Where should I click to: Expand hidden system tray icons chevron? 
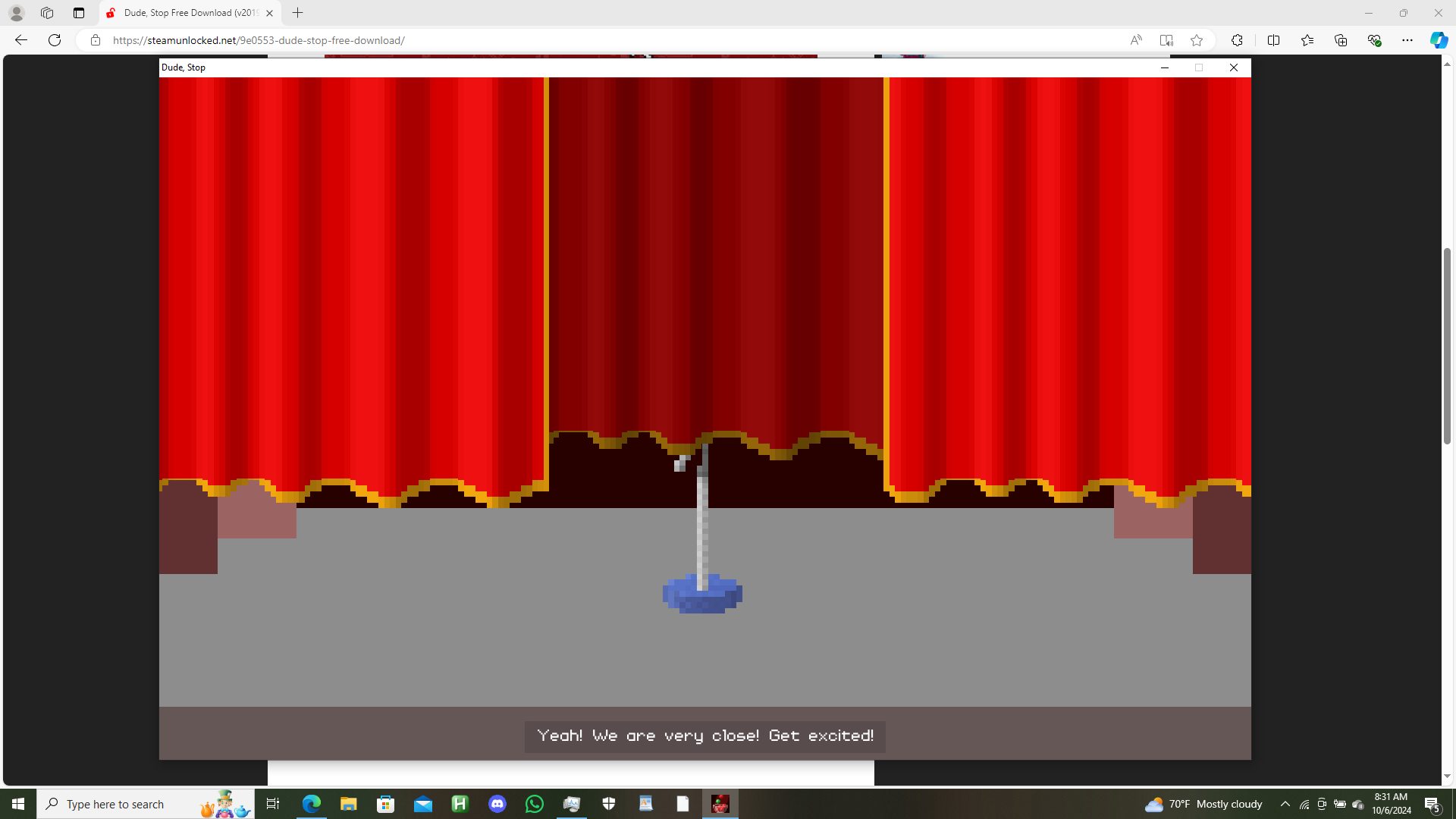[x=1285, y=804]
